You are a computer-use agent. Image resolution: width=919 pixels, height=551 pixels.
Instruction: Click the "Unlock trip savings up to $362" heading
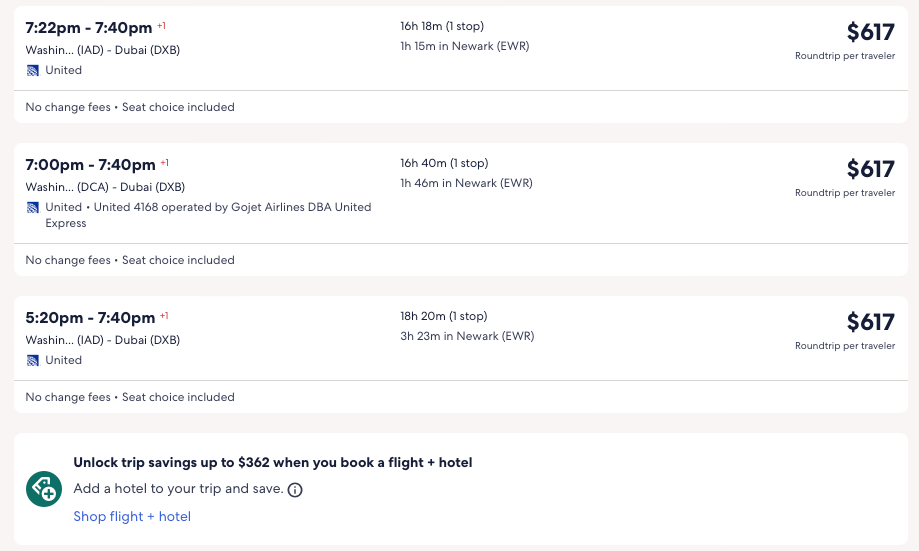(273, 463)
